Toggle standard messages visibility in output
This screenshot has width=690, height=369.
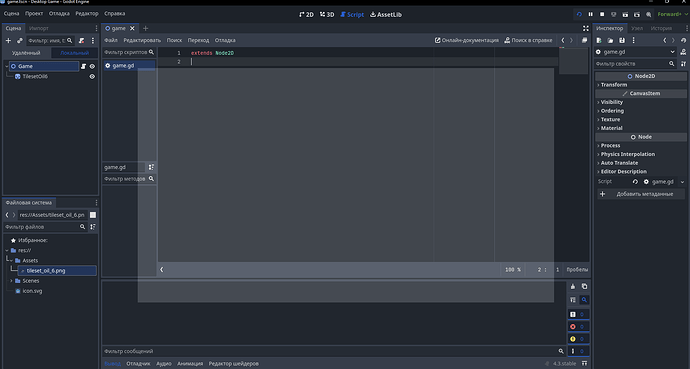pos(578,314)
